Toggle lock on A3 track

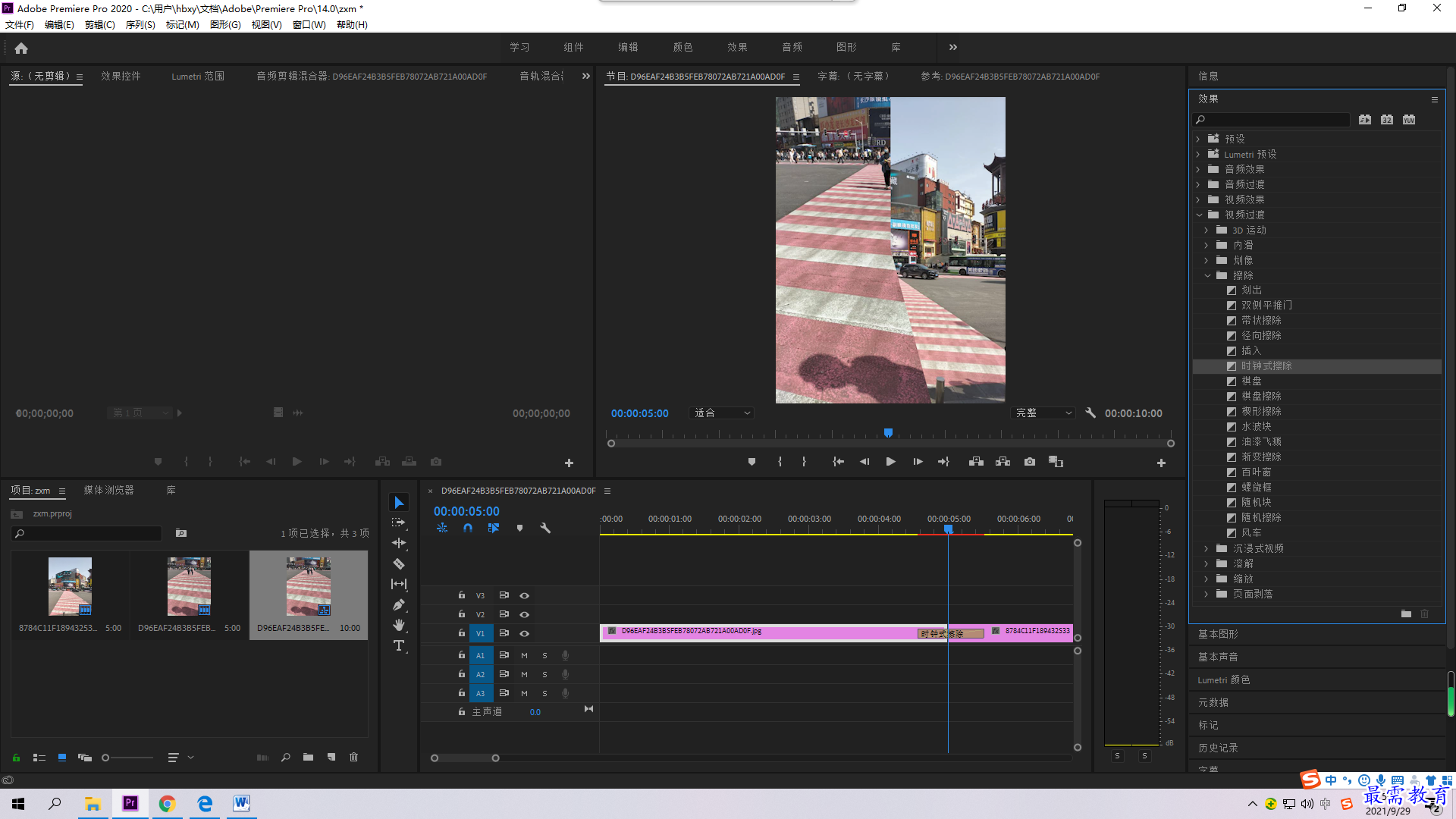coord(461,692)
